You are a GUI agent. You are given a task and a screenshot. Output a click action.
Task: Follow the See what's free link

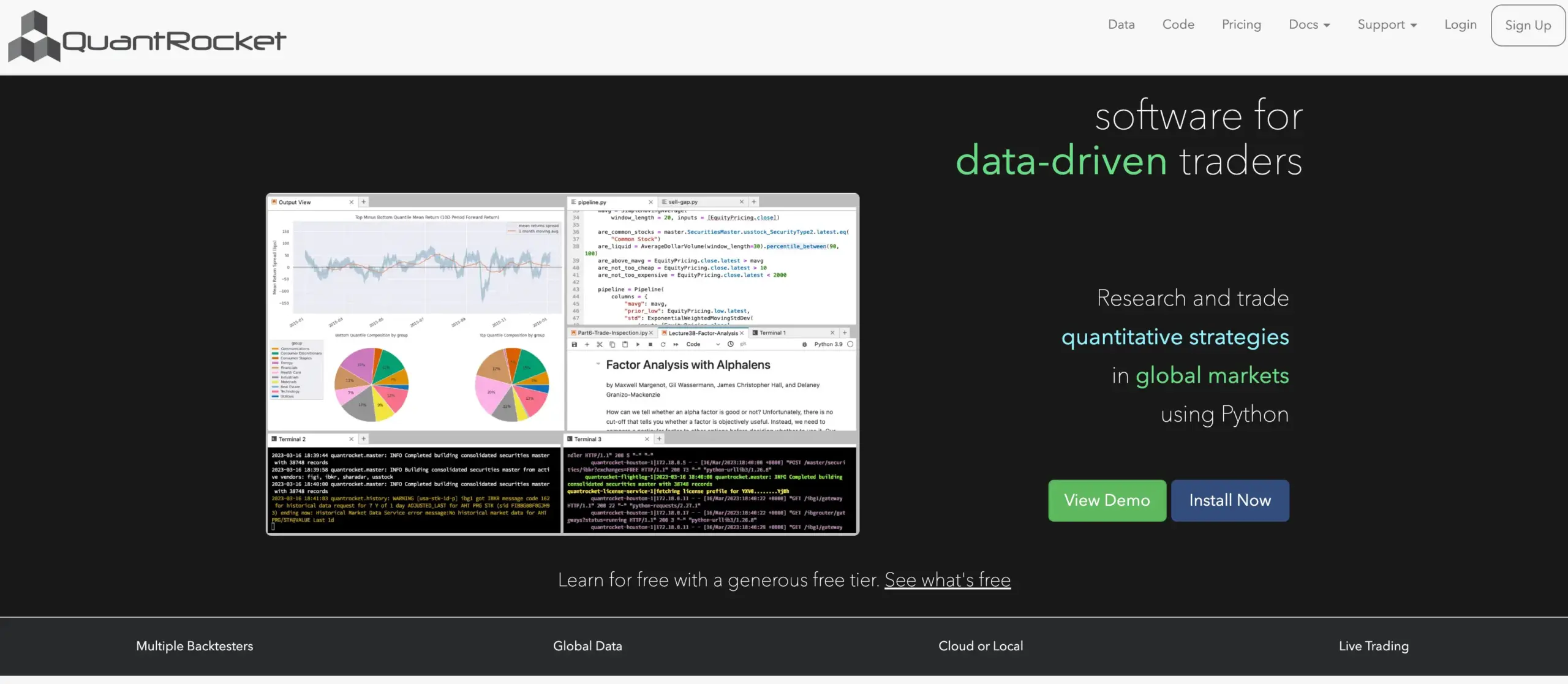947,579
